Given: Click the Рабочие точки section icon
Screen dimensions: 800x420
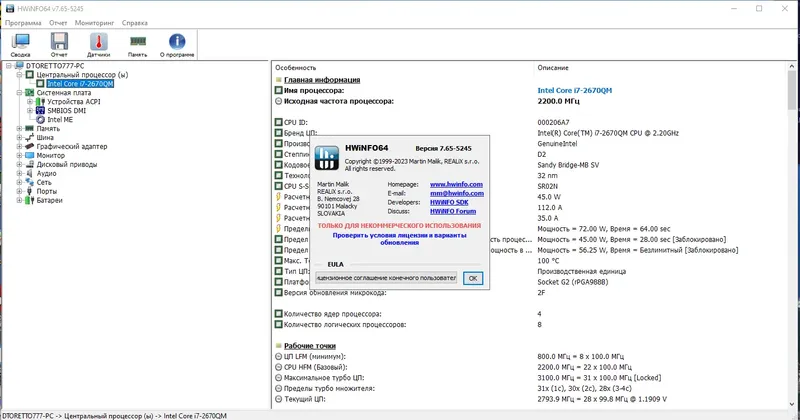Looking at the screenshot, I should pyautogui.click(x=279, y=345).
